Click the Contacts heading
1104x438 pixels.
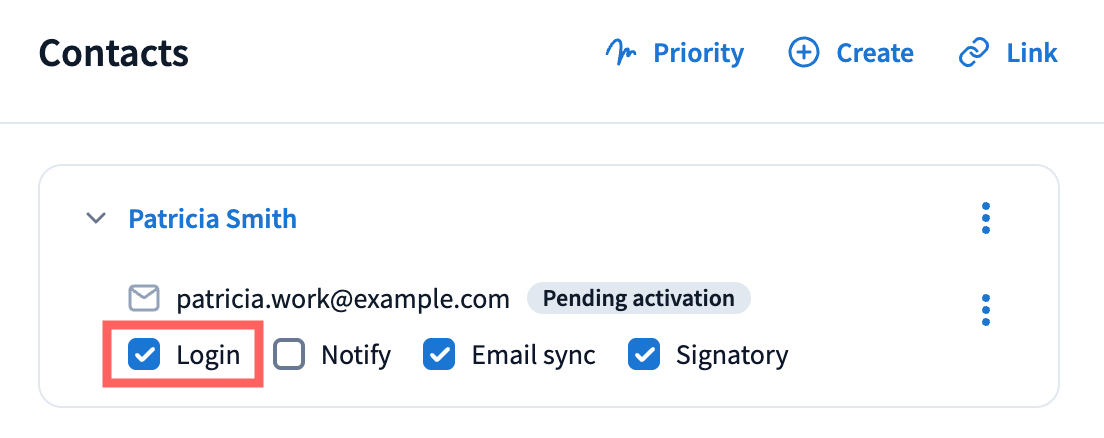click(x=113, y=53)
